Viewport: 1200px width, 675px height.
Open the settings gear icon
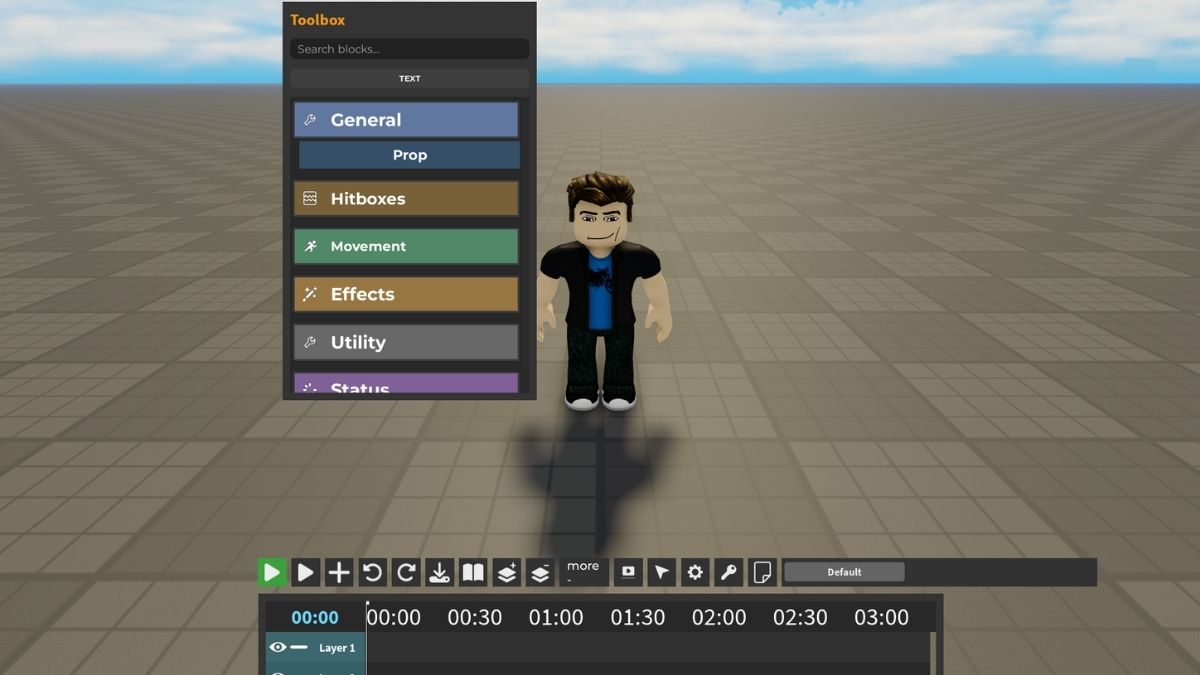click(695, 572)
